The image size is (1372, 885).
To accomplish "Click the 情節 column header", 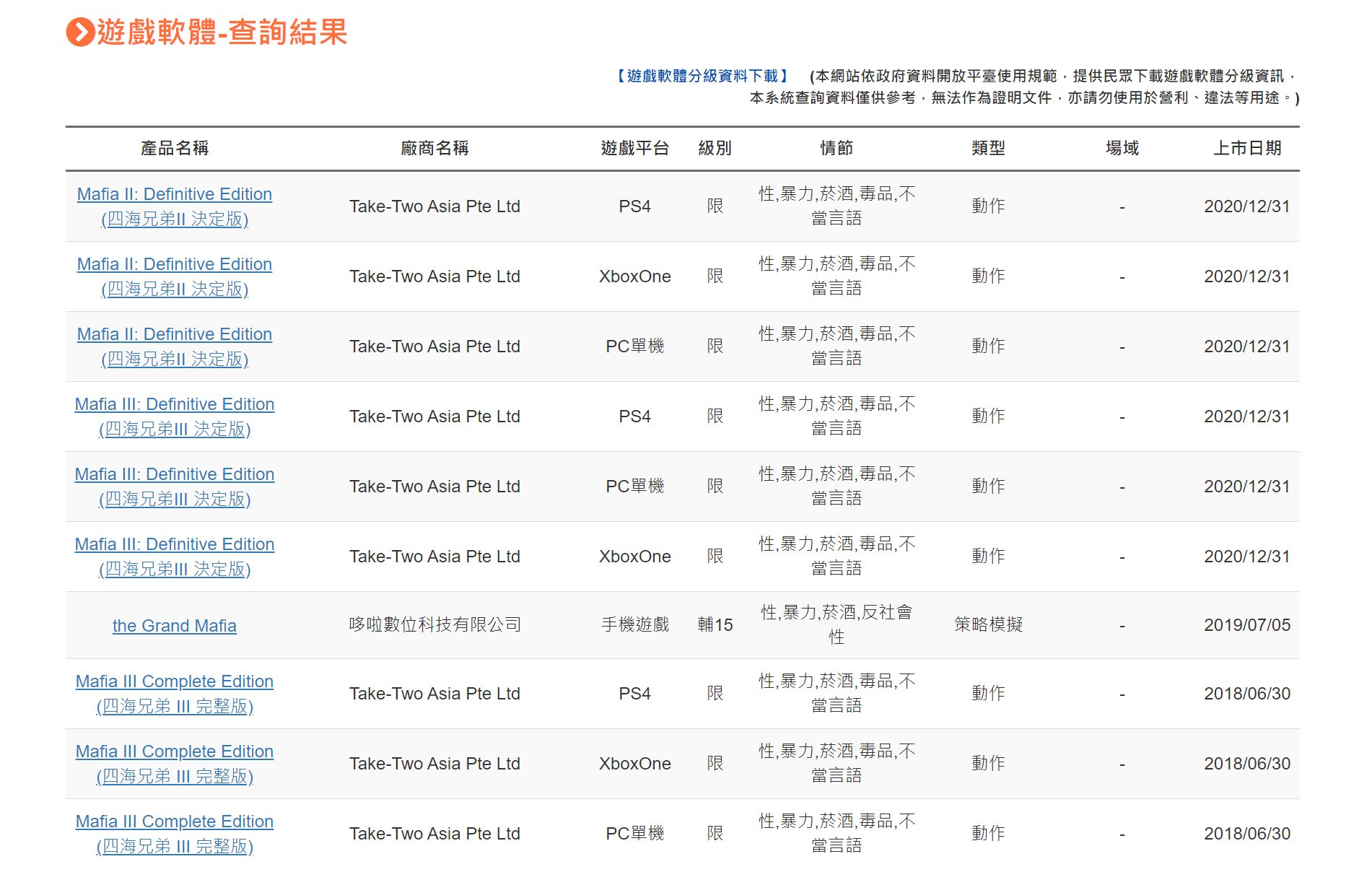I will coord(836,148).
